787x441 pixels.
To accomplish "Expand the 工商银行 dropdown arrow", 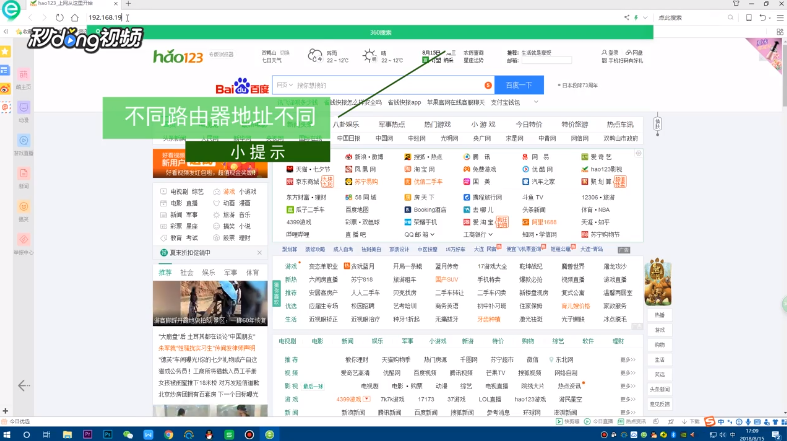I will point(490,234).
